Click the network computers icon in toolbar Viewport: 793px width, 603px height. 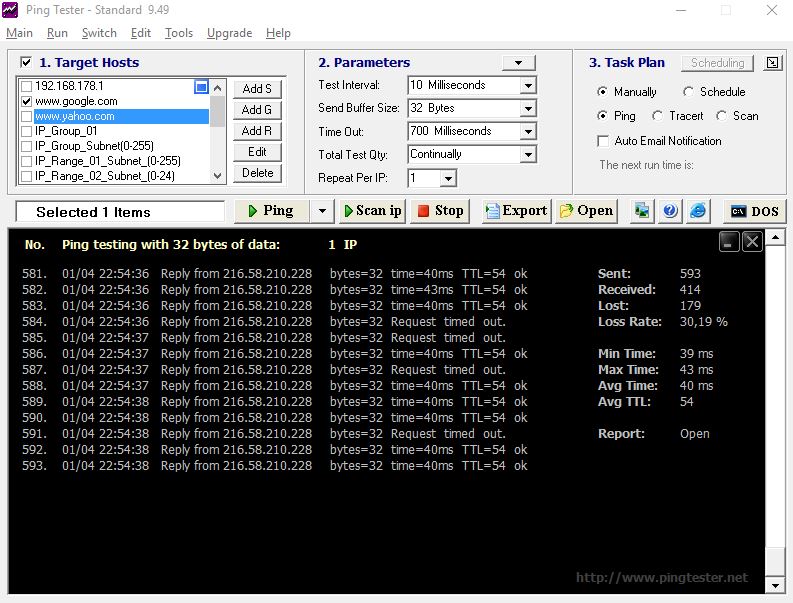click(642, 210)
